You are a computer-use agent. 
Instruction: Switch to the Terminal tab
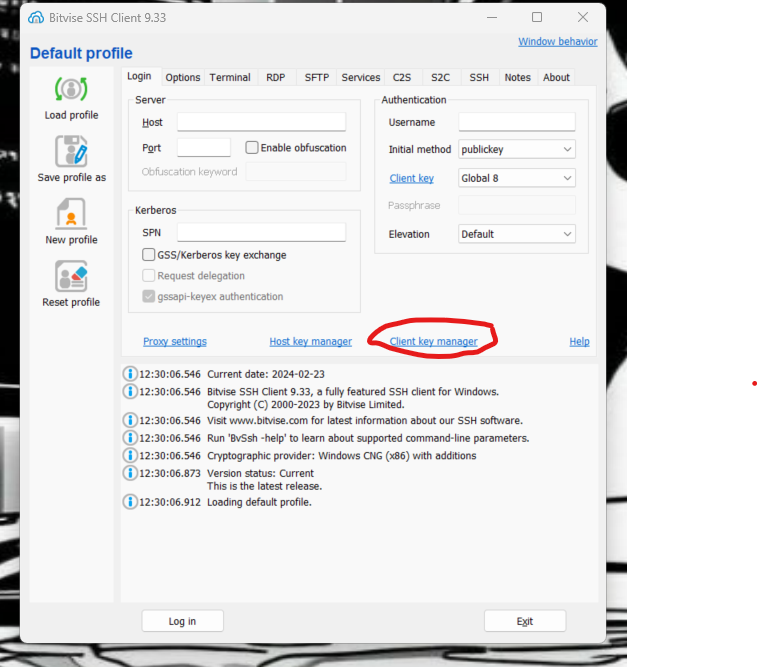(230, 77)
